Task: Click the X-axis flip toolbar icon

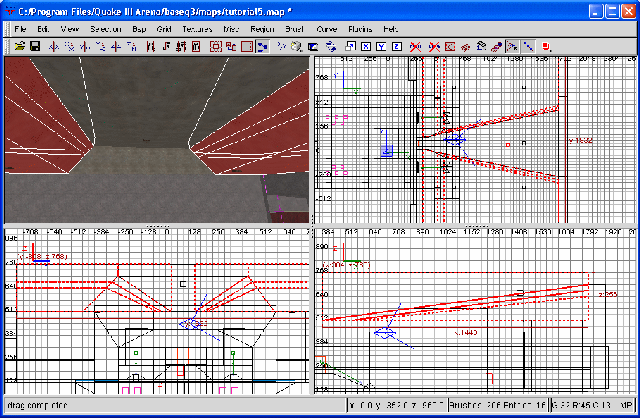Action: 53,47
